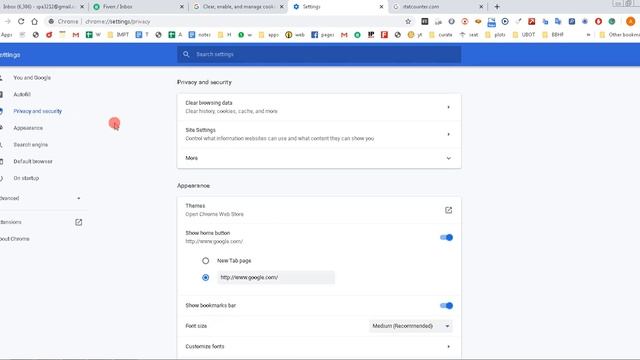Click the red arrow extension icon
Viewport: 640px width, 360px height.
(x=531, y=21)
